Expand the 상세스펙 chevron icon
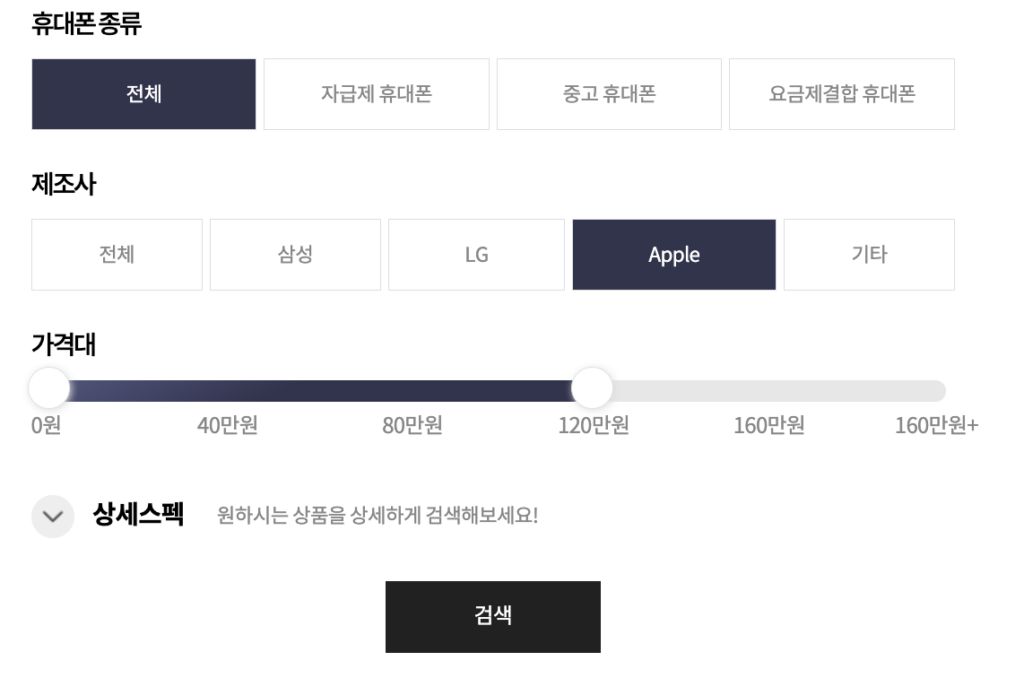This screenshot has height=678, width=1024. (52, 516)
